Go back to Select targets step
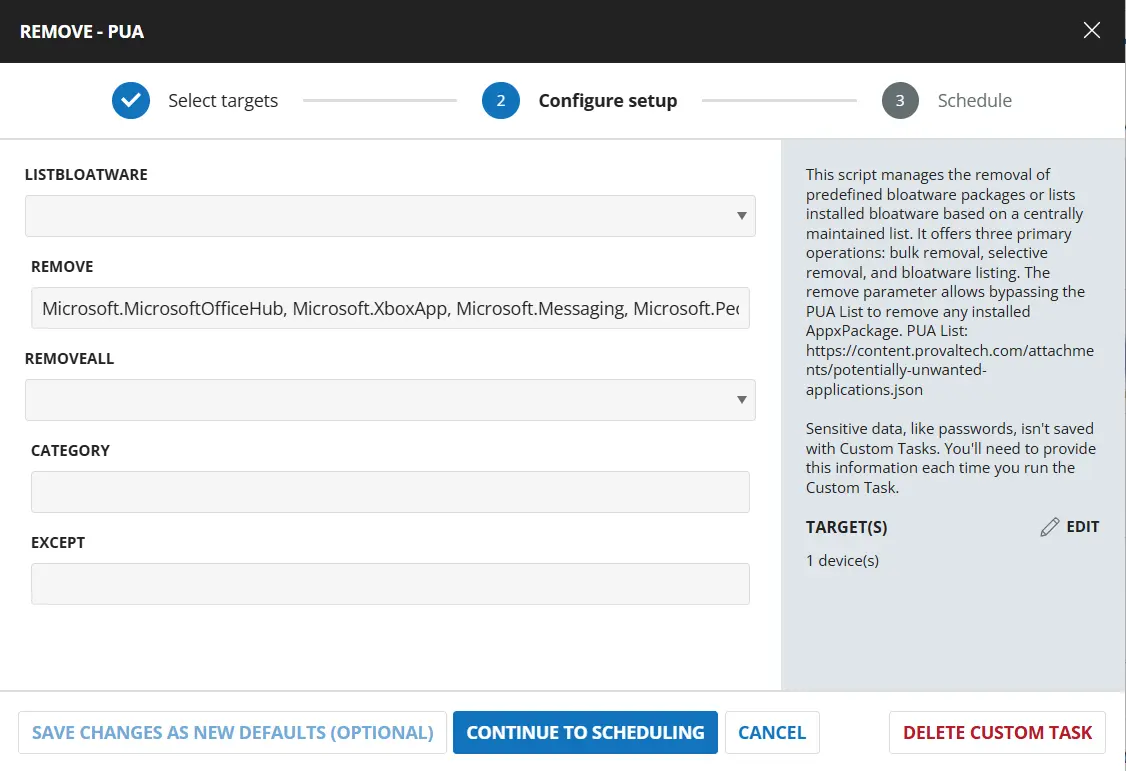This screenshot has height=771, width=1126. (x=223, y=101)
